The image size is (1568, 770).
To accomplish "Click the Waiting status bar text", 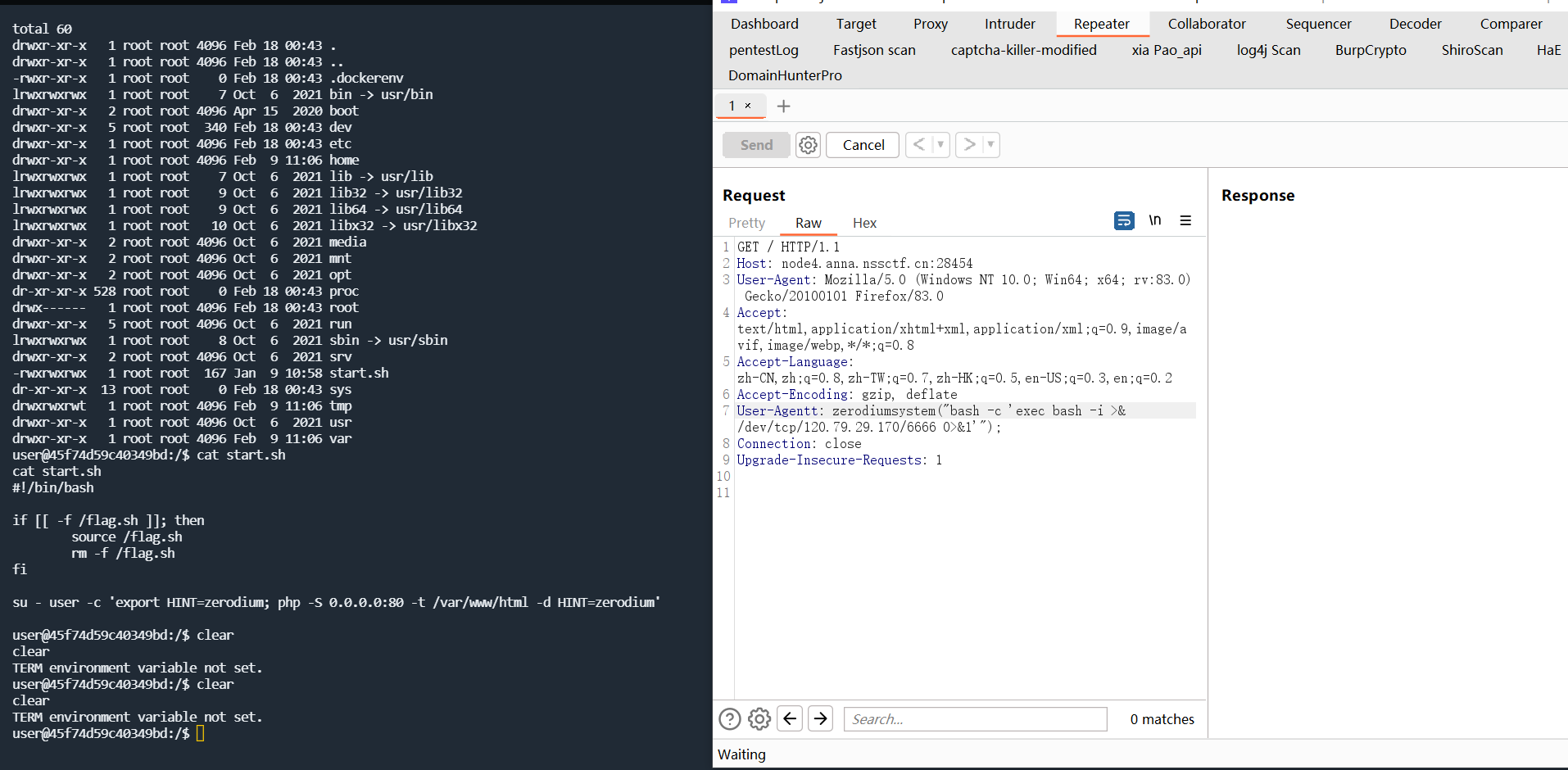I will (x=741, y=754).
